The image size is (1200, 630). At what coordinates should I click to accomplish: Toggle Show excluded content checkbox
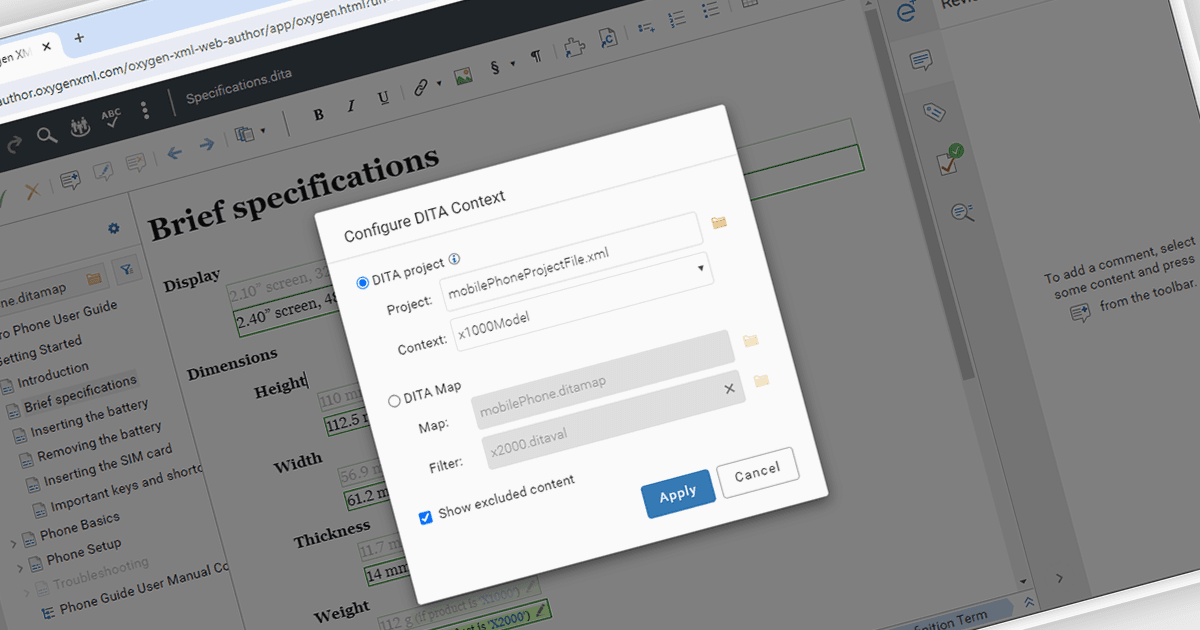point(425,516)
